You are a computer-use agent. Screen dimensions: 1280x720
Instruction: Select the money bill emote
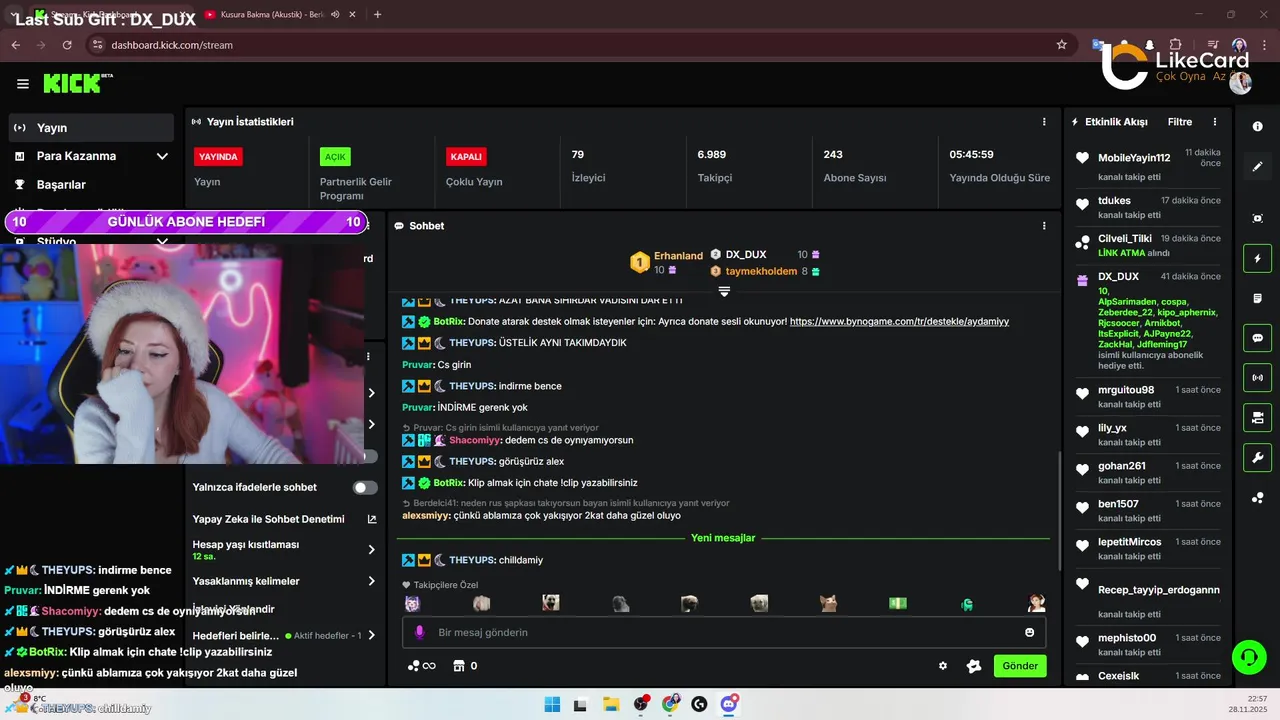point(898,603)
